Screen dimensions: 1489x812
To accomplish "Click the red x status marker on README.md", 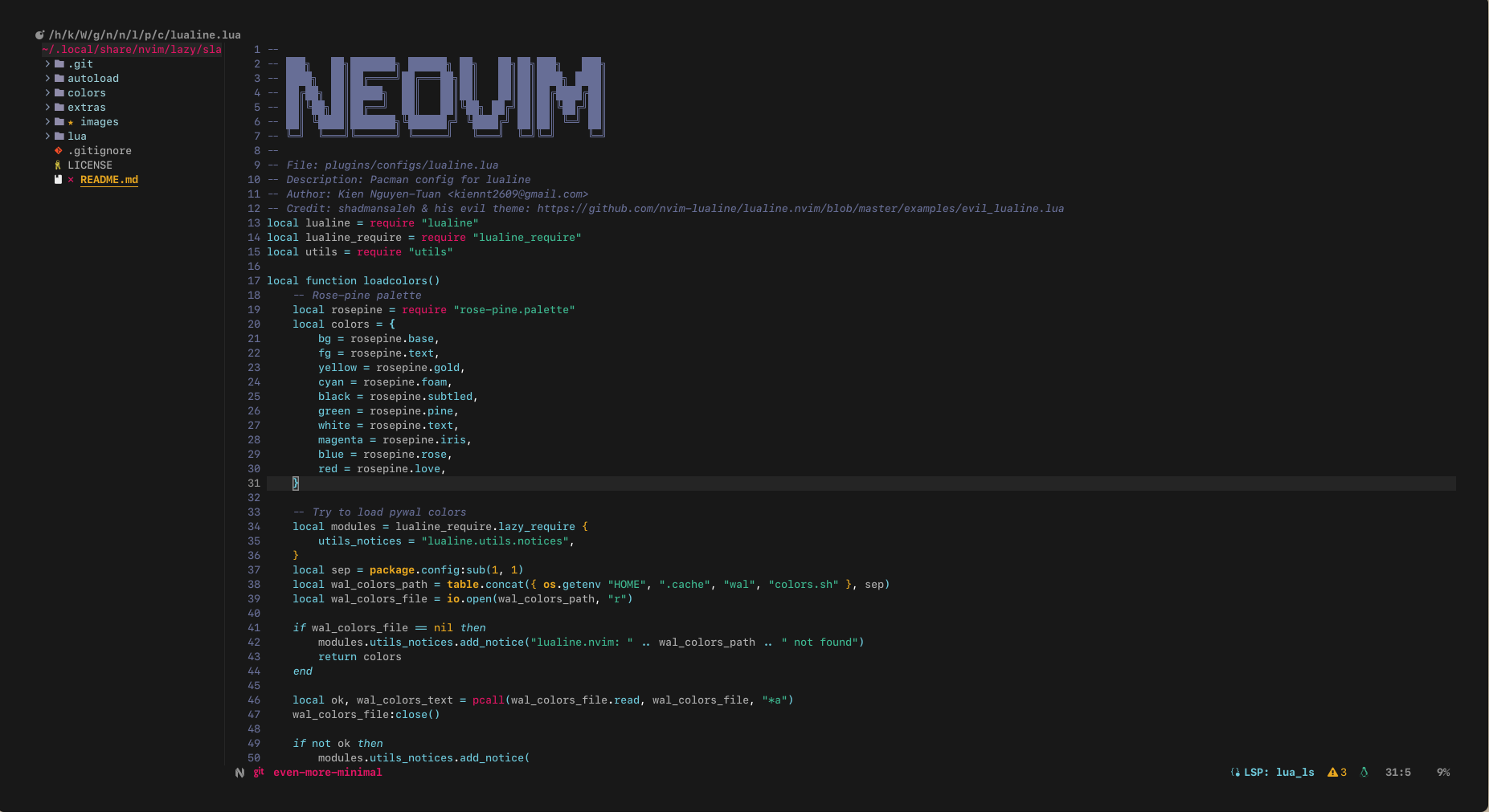I will pos(71,180).
